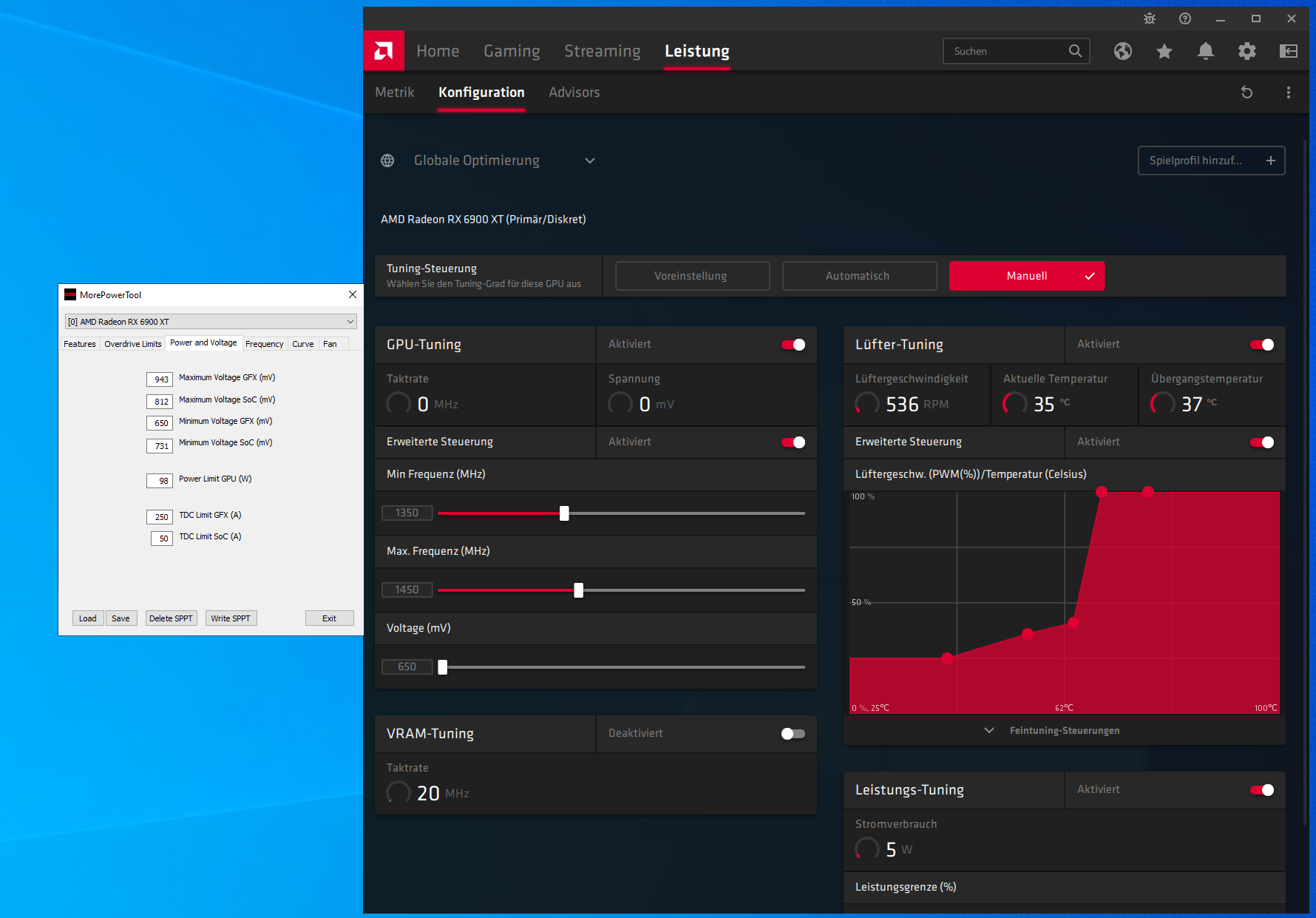Select Manuell tuning mode
1316x918 pixels.
coord(1027,276)
